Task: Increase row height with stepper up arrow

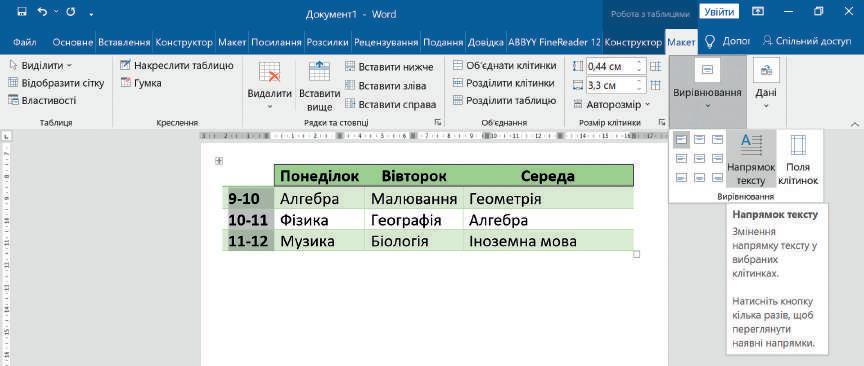Action: (x=640, y=63)
